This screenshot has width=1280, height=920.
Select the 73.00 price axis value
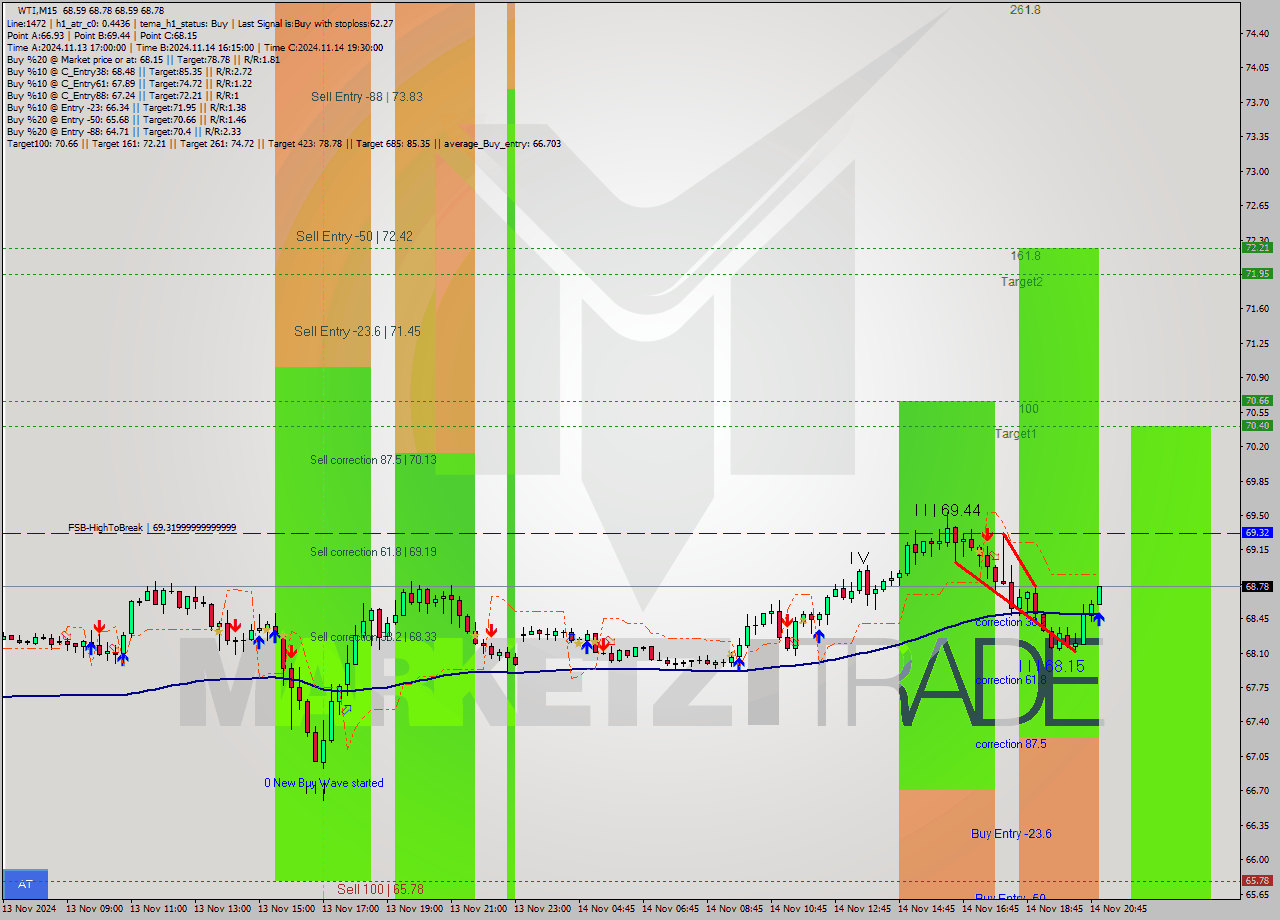pos(1257,171)
